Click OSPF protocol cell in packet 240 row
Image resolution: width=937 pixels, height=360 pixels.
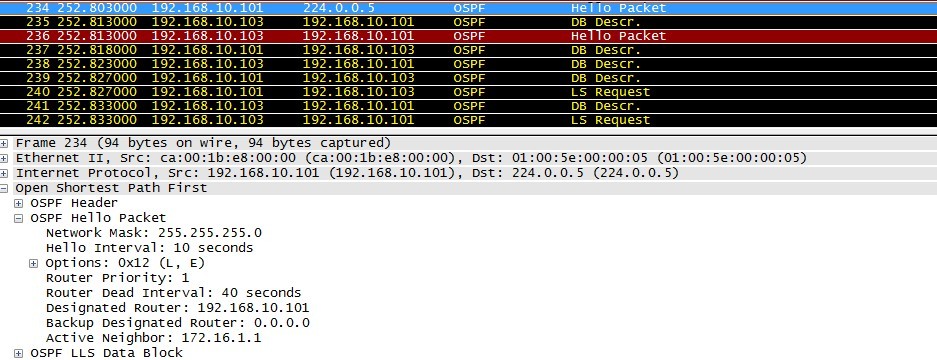(469, 92)
